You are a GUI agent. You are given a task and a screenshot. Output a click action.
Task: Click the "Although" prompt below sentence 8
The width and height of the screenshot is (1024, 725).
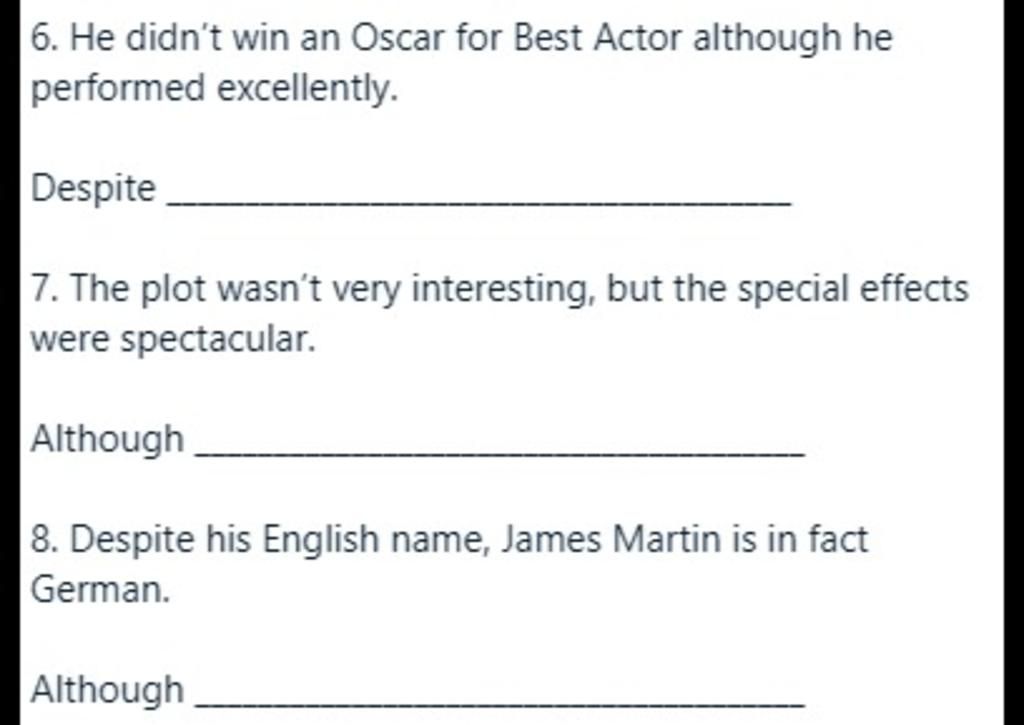tap(108, 689)
